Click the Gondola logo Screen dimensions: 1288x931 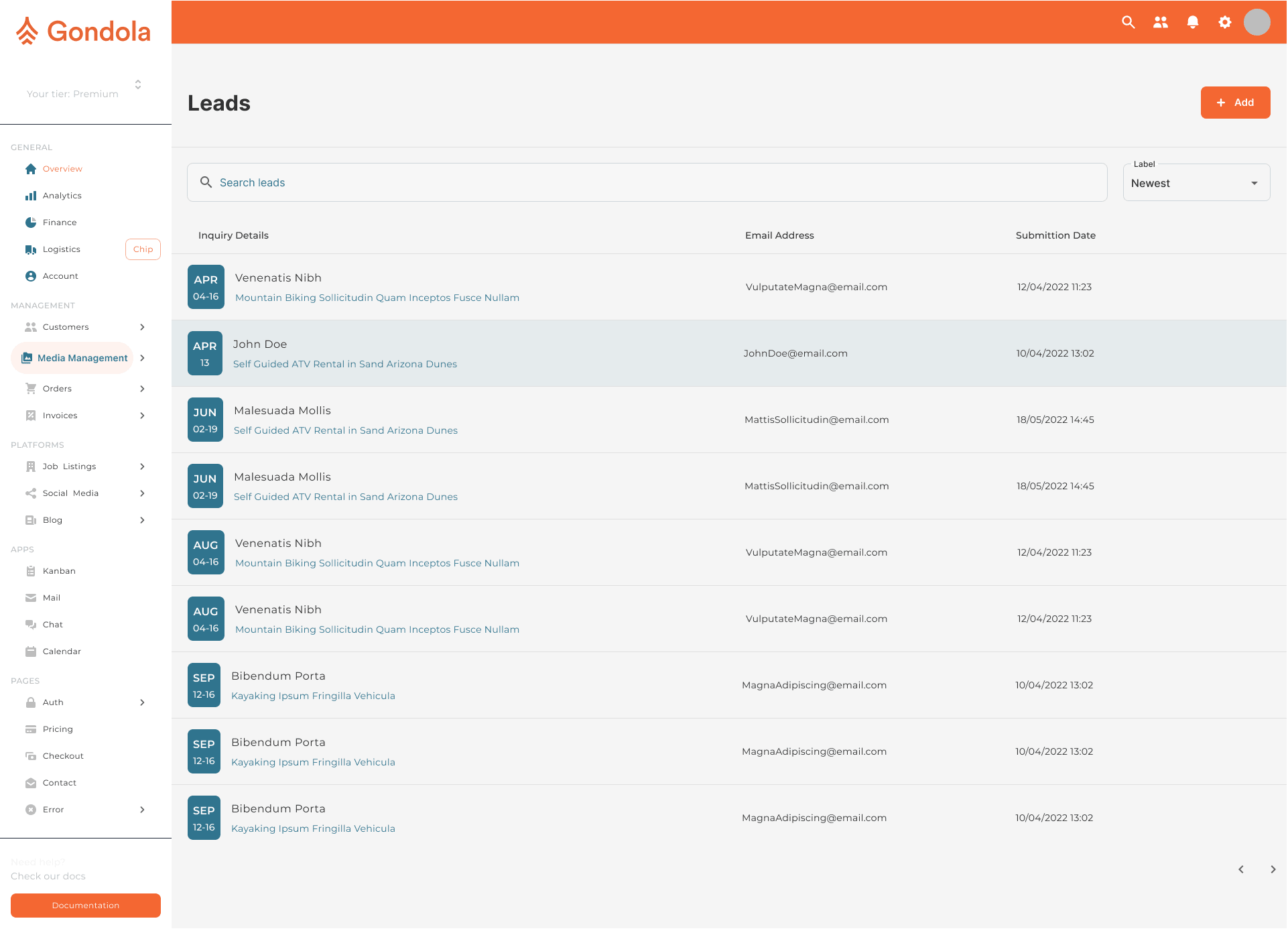pyautogui.click(x=83, y=31)
